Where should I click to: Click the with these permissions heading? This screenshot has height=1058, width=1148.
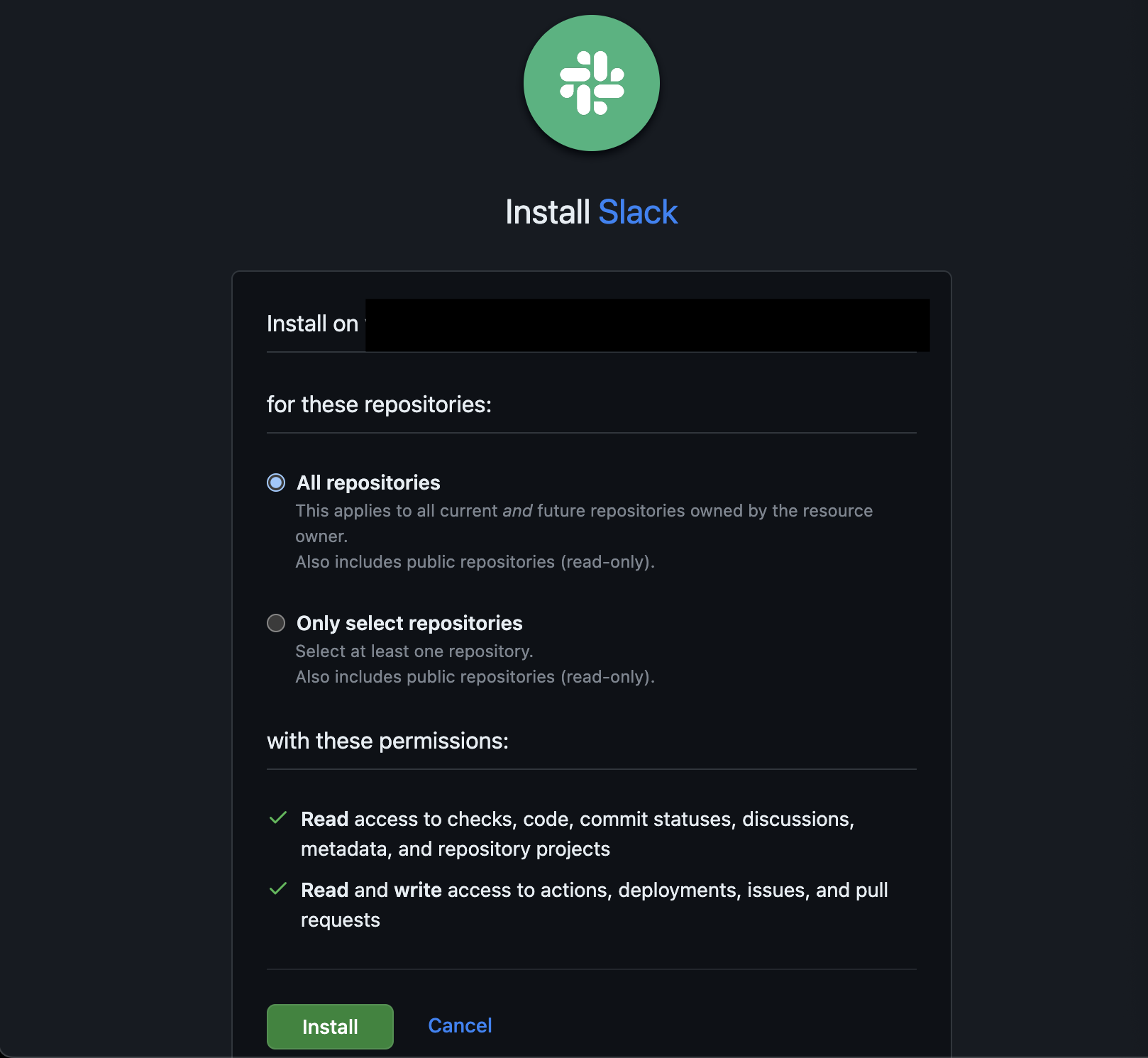coord(387,741)
